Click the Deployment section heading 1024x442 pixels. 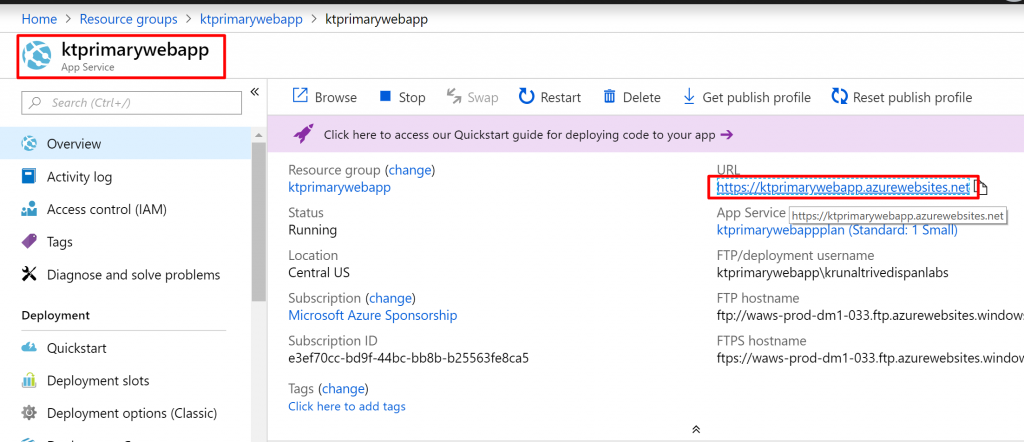point(56,315)
